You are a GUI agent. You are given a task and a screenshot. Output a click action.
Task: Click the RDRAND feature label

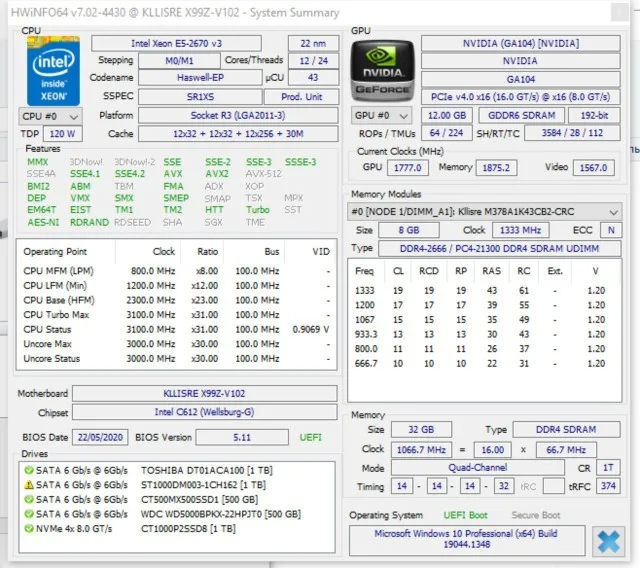tap(89, 222)
